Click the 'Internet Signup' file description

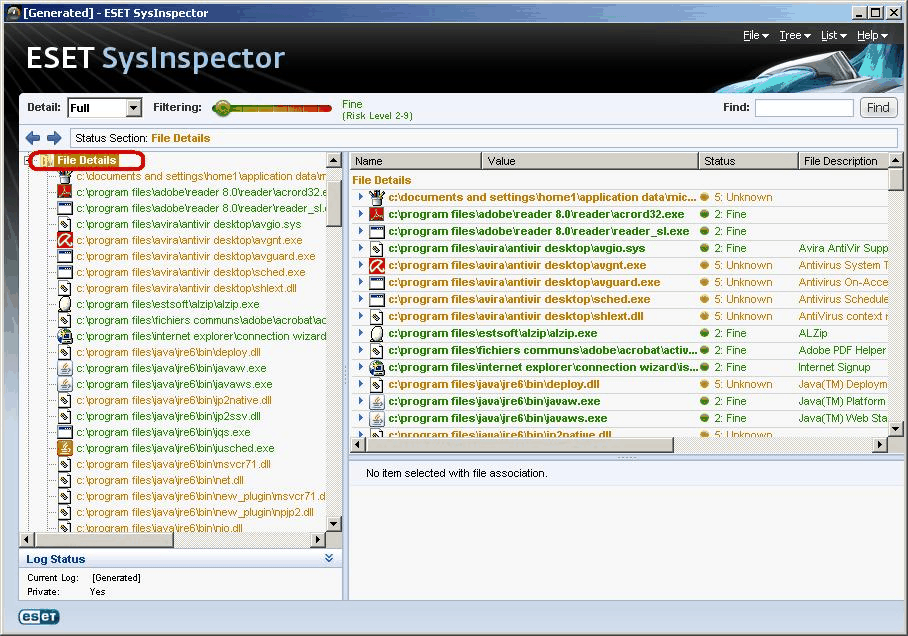tap(834, 367)
